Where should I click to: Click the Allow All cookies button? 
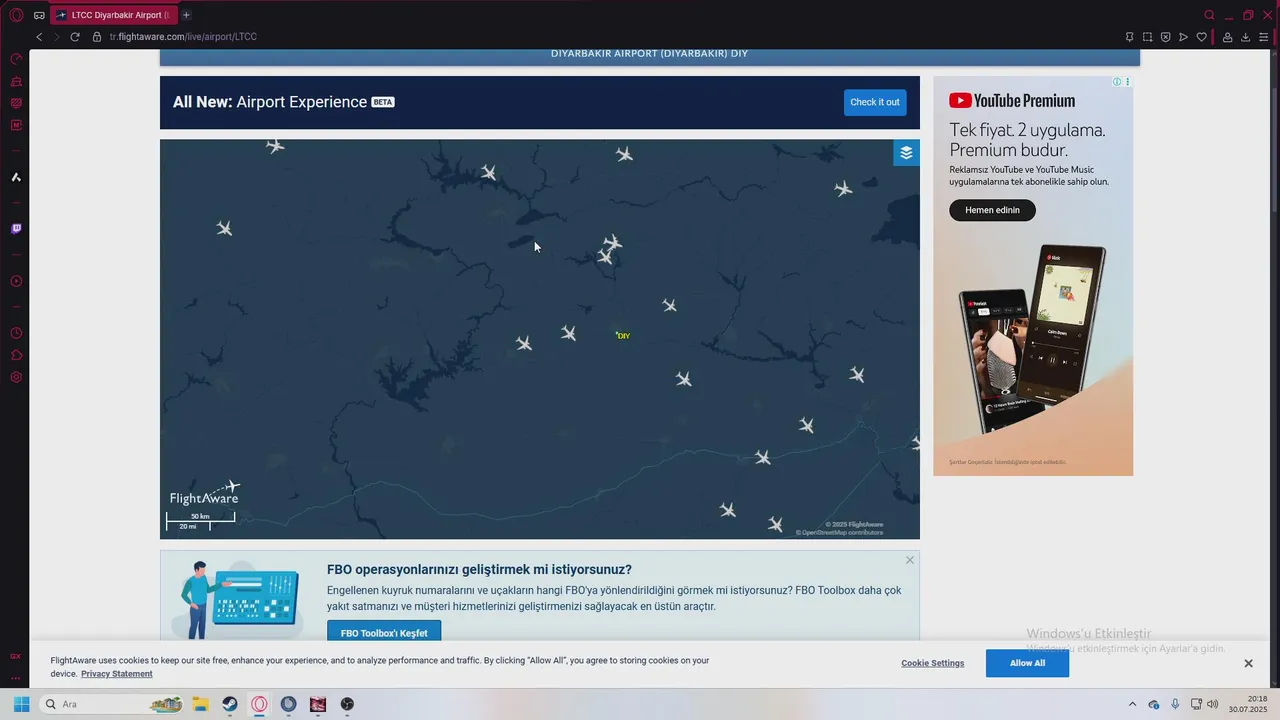tap(1027, 663)
